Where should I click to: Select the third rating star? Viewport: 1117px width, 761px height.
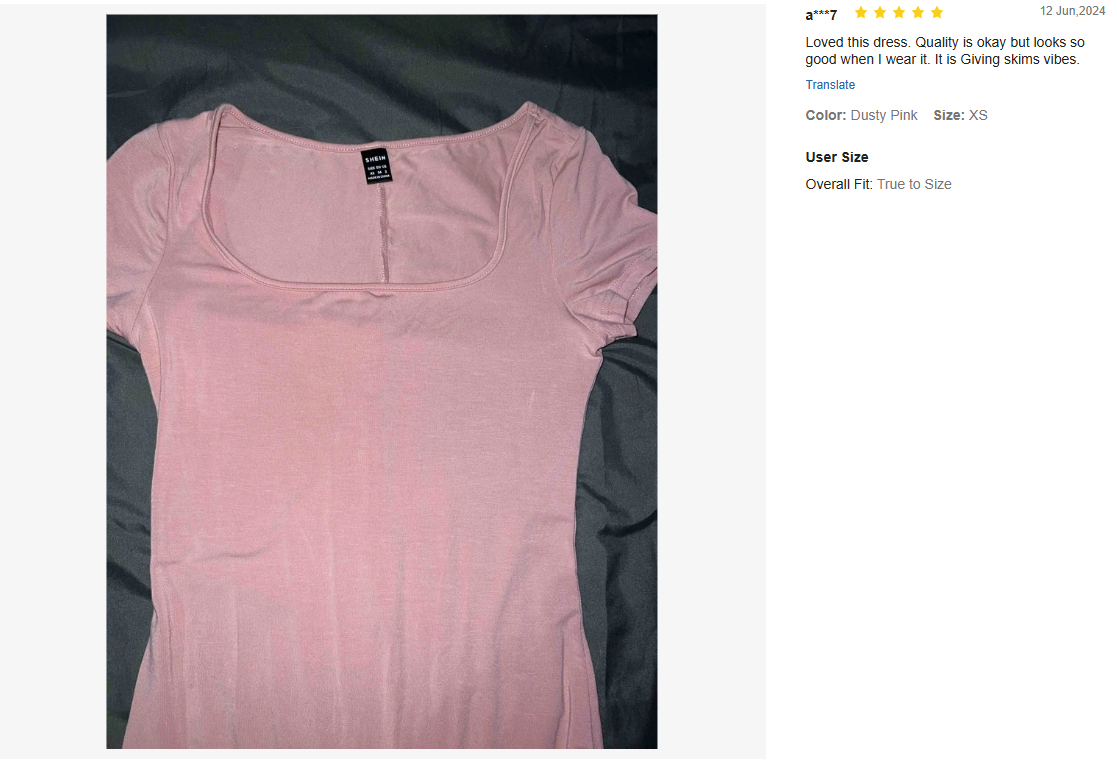click(x=899, y=12)
